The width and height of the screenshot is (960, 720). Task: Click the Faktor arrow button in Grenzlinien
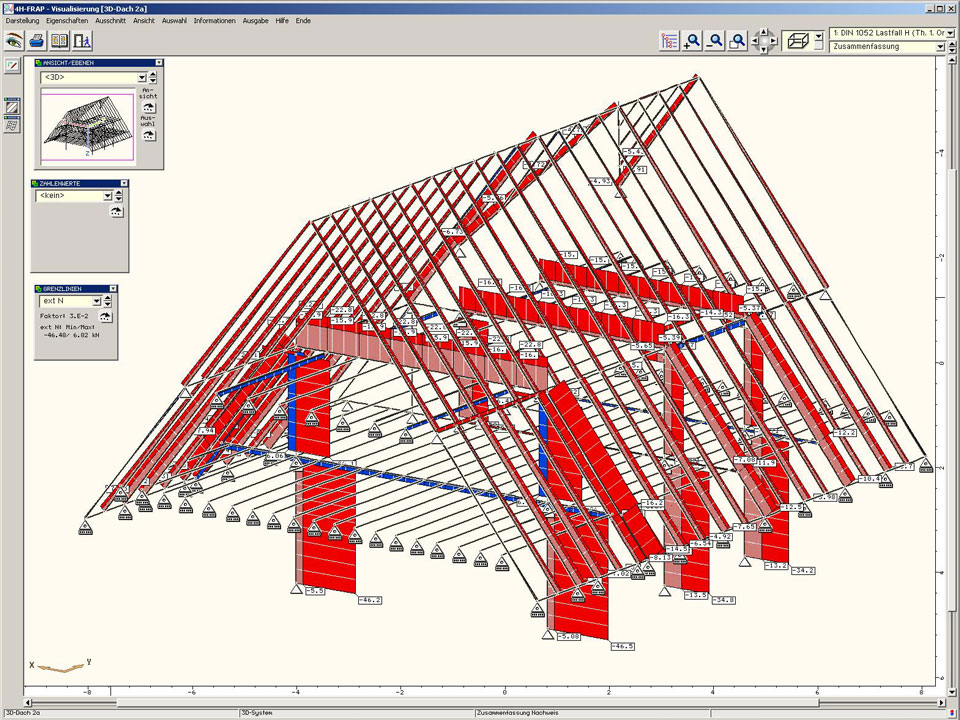pyautogui.click(x=104, y=317)
